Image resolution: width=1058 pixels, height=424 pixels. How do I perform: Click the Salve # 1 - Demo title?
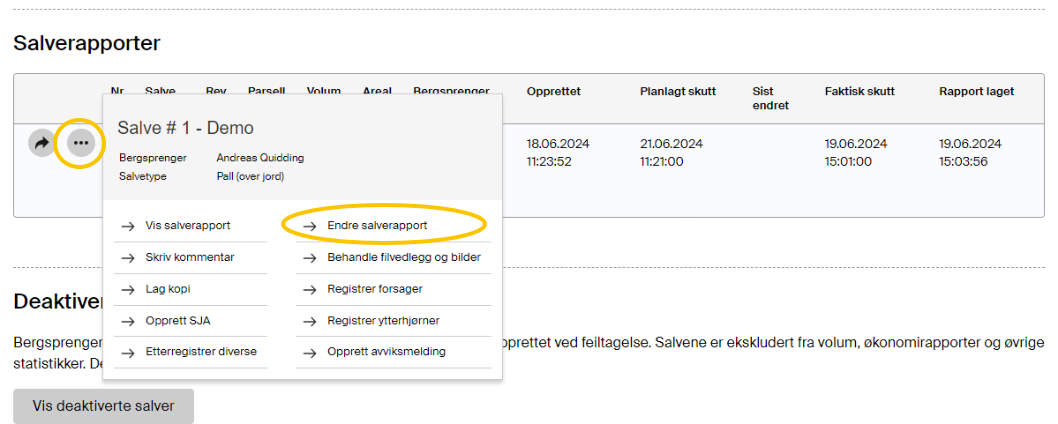coord(186,128)
